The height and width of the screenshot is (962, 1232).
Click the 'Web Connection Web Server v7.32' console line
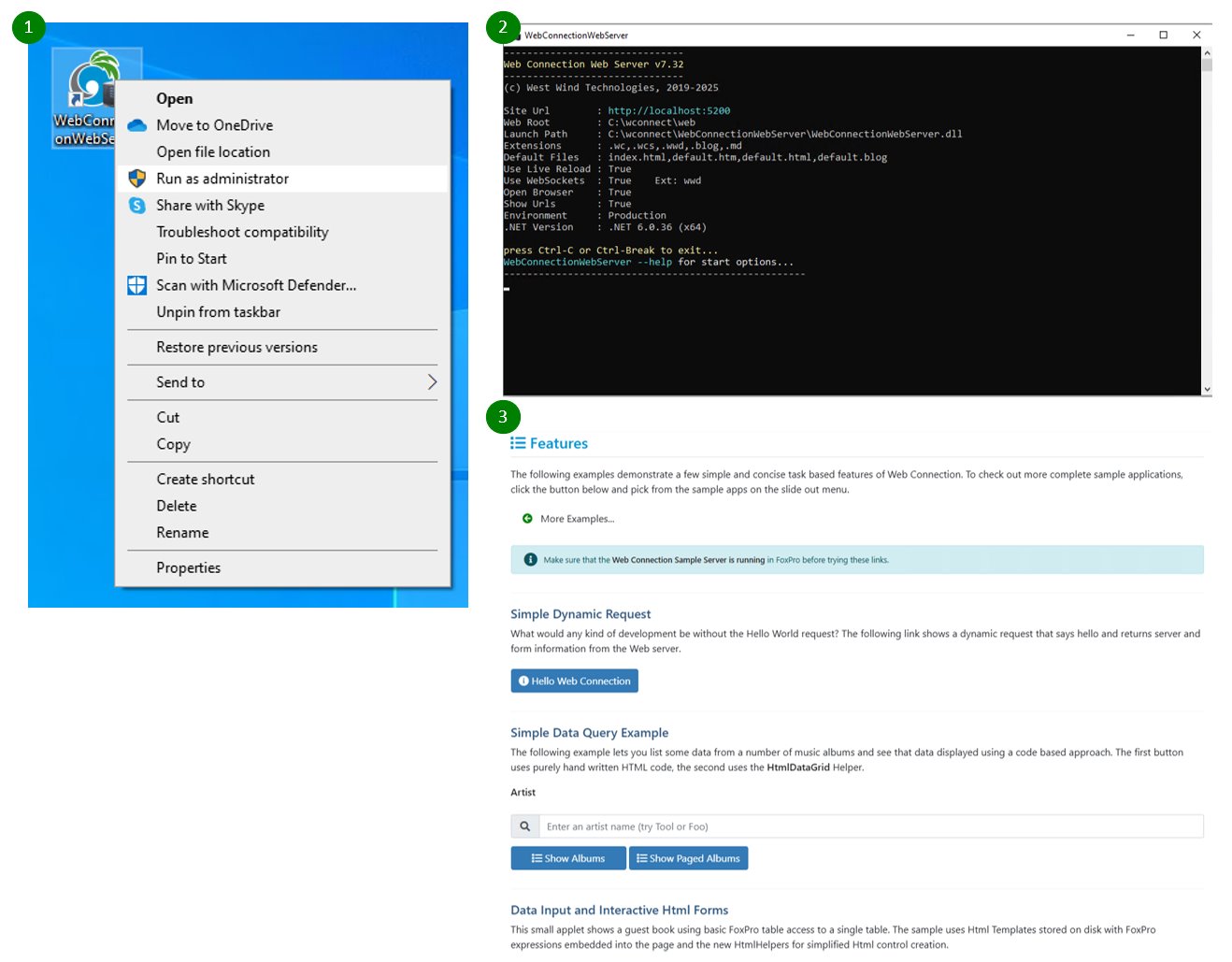594,65
